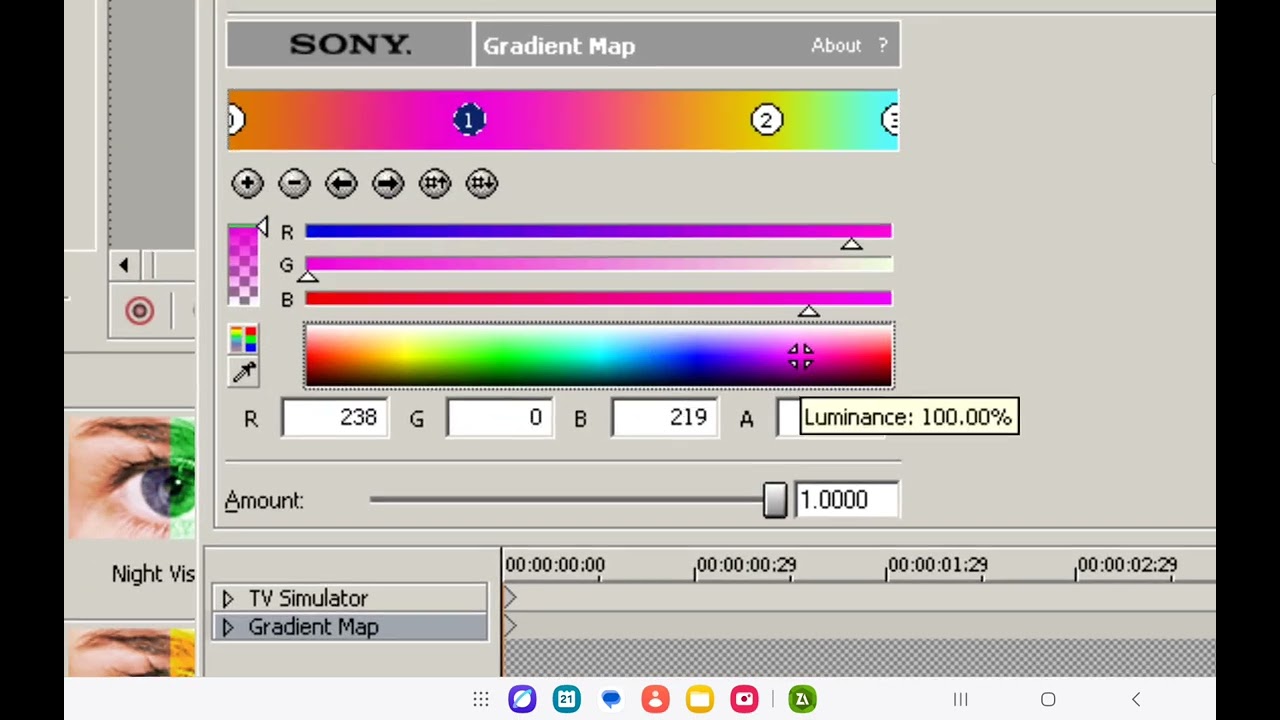Click timeline ruler at 00:00:01:29
The height and width of the screenshot is (720, 1280).
[x=937, y=565]
